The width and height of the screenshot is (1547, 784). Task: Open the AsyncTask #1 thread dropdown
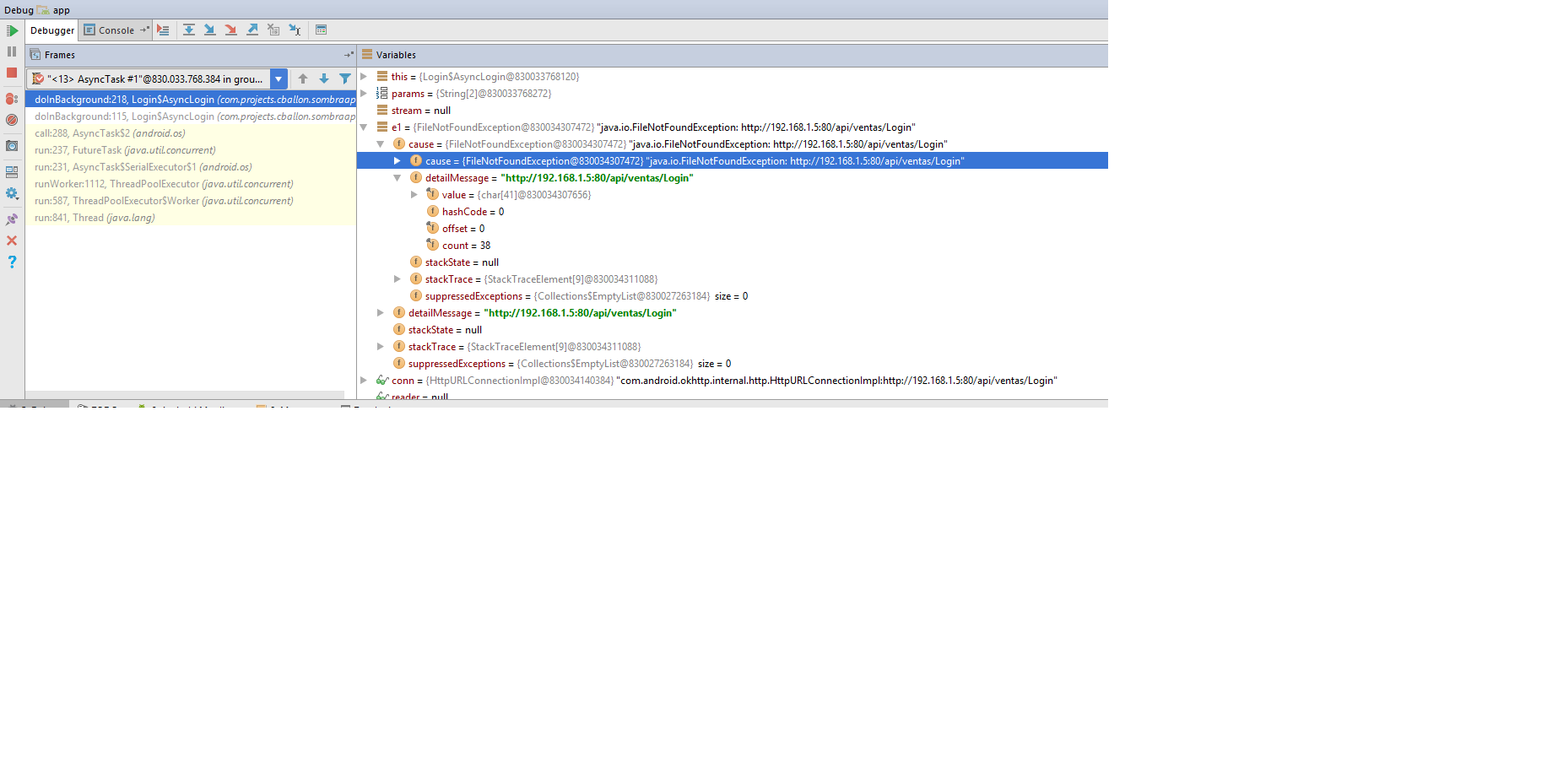(x=279, y=78)
